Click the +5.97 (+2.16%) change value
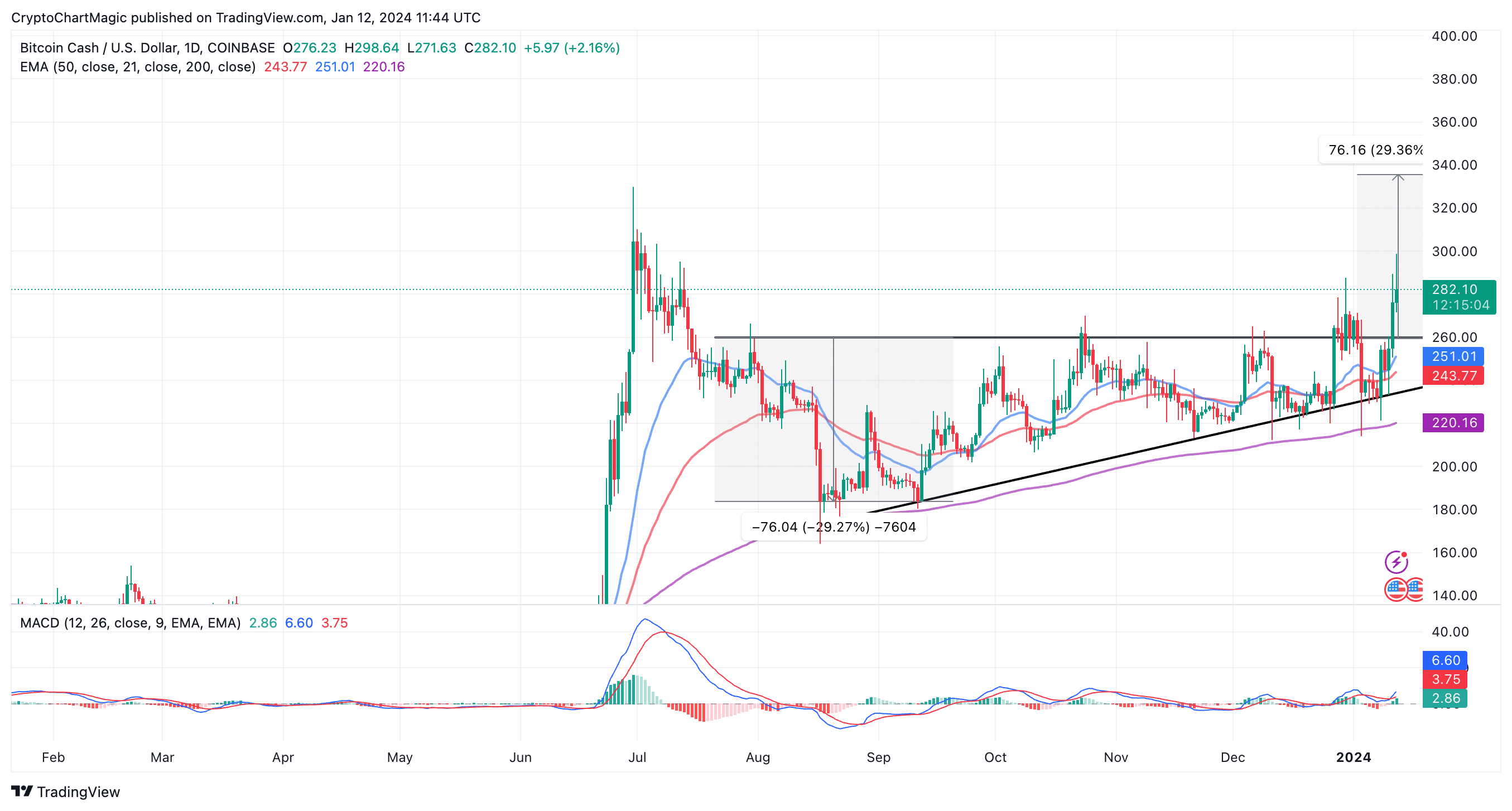This screenshot has height=811, width=1512. pos(572,47)
